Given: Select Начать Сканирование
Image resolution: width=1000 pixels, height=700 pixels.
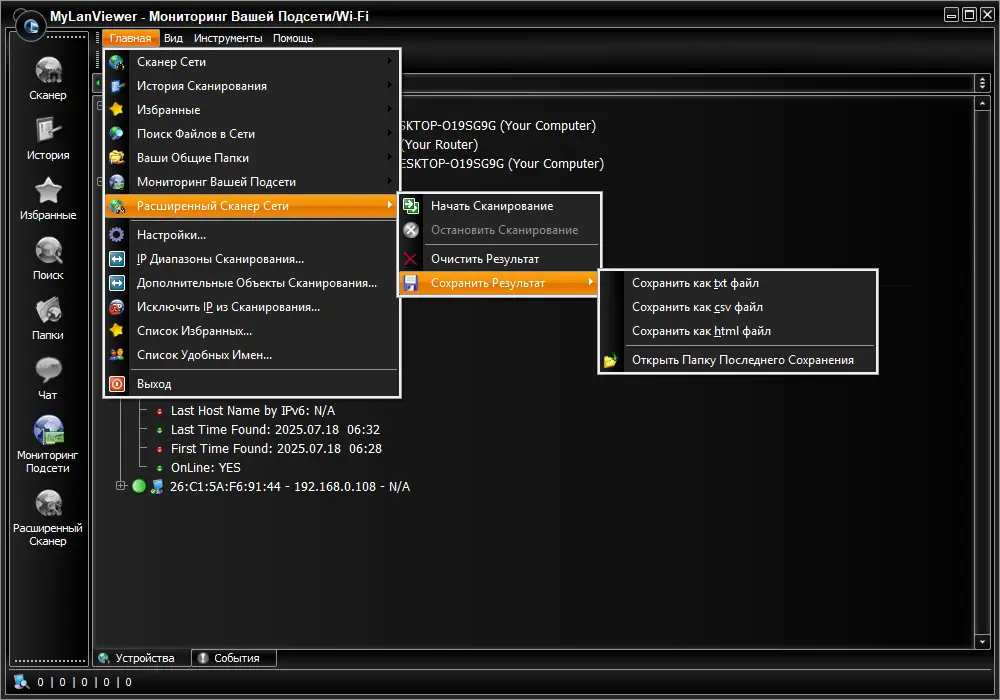Looking at the screenshot, I should tap(499, 206).
